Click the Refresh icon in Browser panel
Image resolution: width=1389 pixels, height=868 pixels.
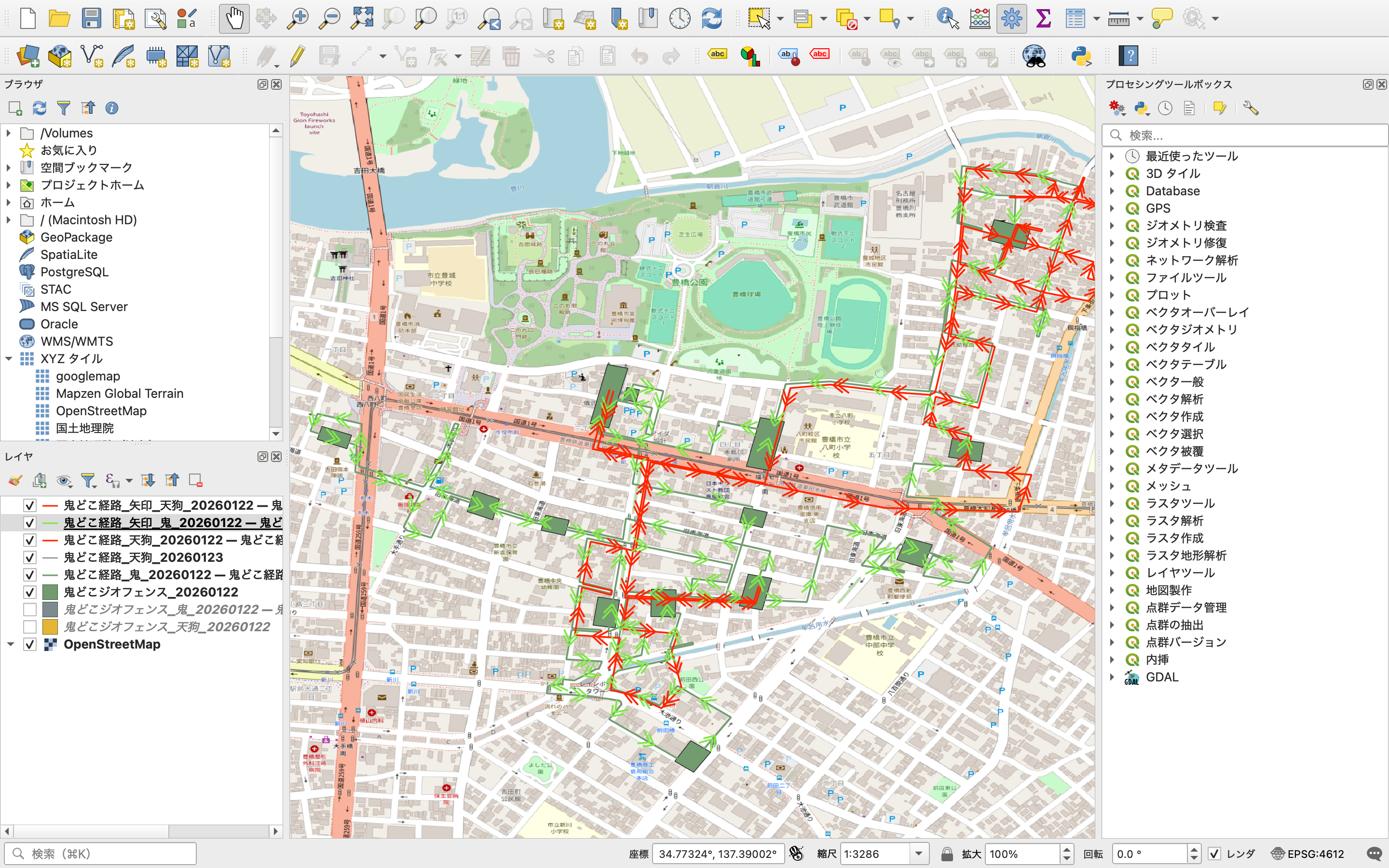tap(39, 108)
